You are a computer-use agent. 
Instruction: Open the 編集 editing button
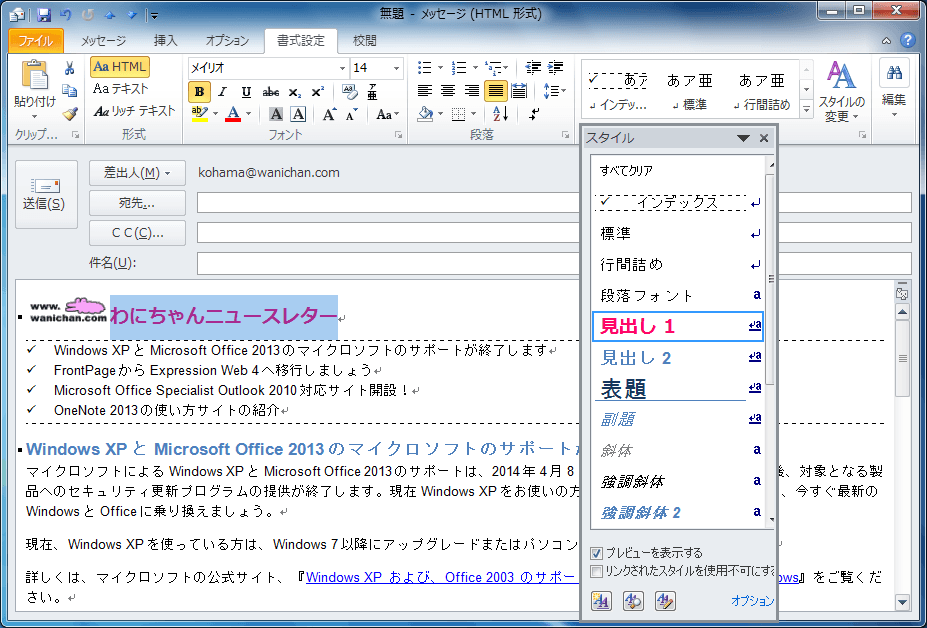coord(894,89)
